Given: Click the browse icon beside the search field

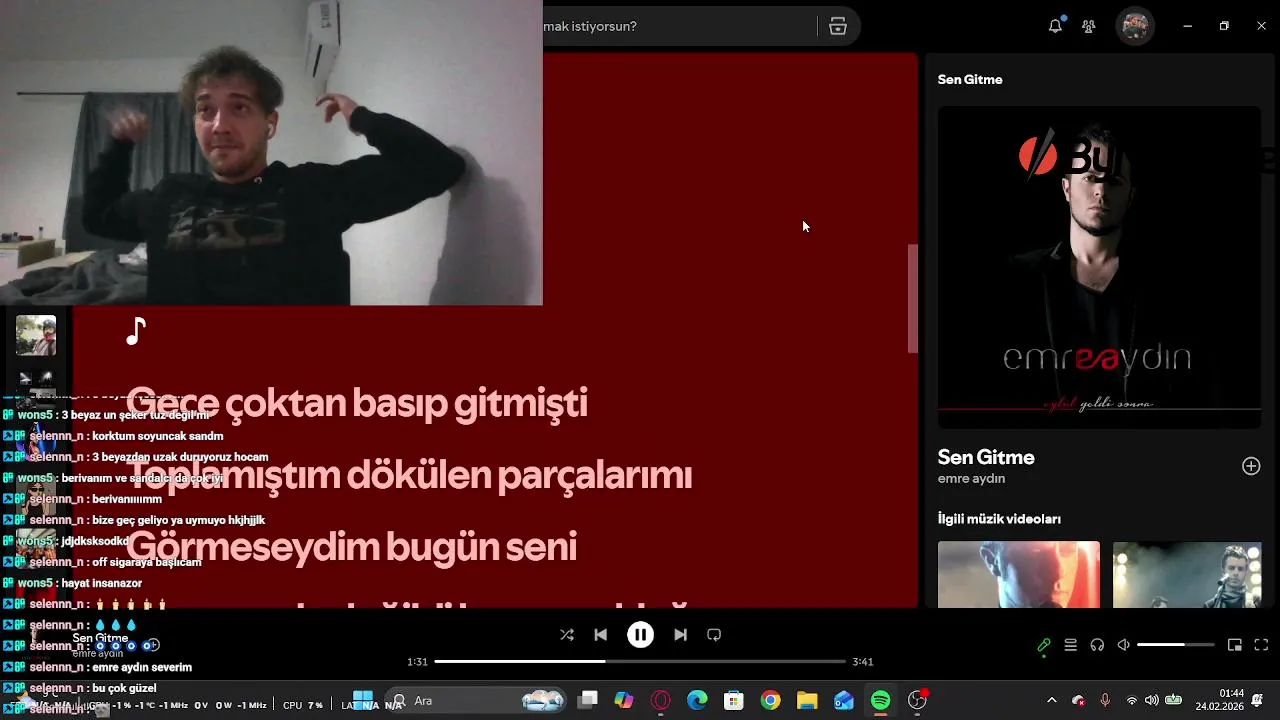Looking at the screenshot, I should pos(838,27).
